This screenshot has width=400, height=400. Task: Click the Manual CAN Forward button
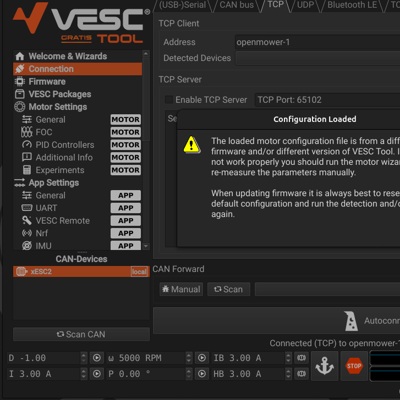pyautogui.click(x=181, y=289)
